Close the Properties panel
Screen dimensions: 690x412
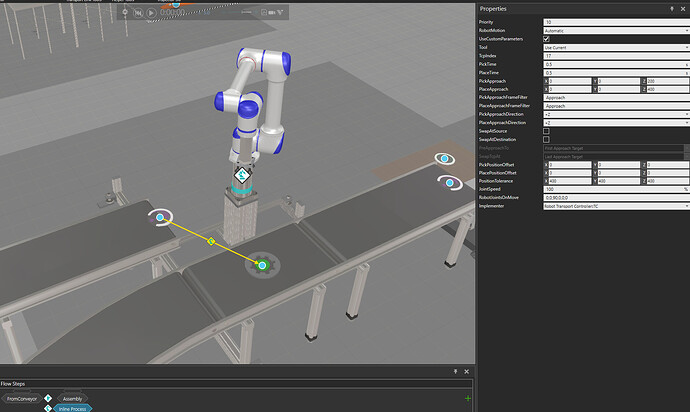coord(683,9)
